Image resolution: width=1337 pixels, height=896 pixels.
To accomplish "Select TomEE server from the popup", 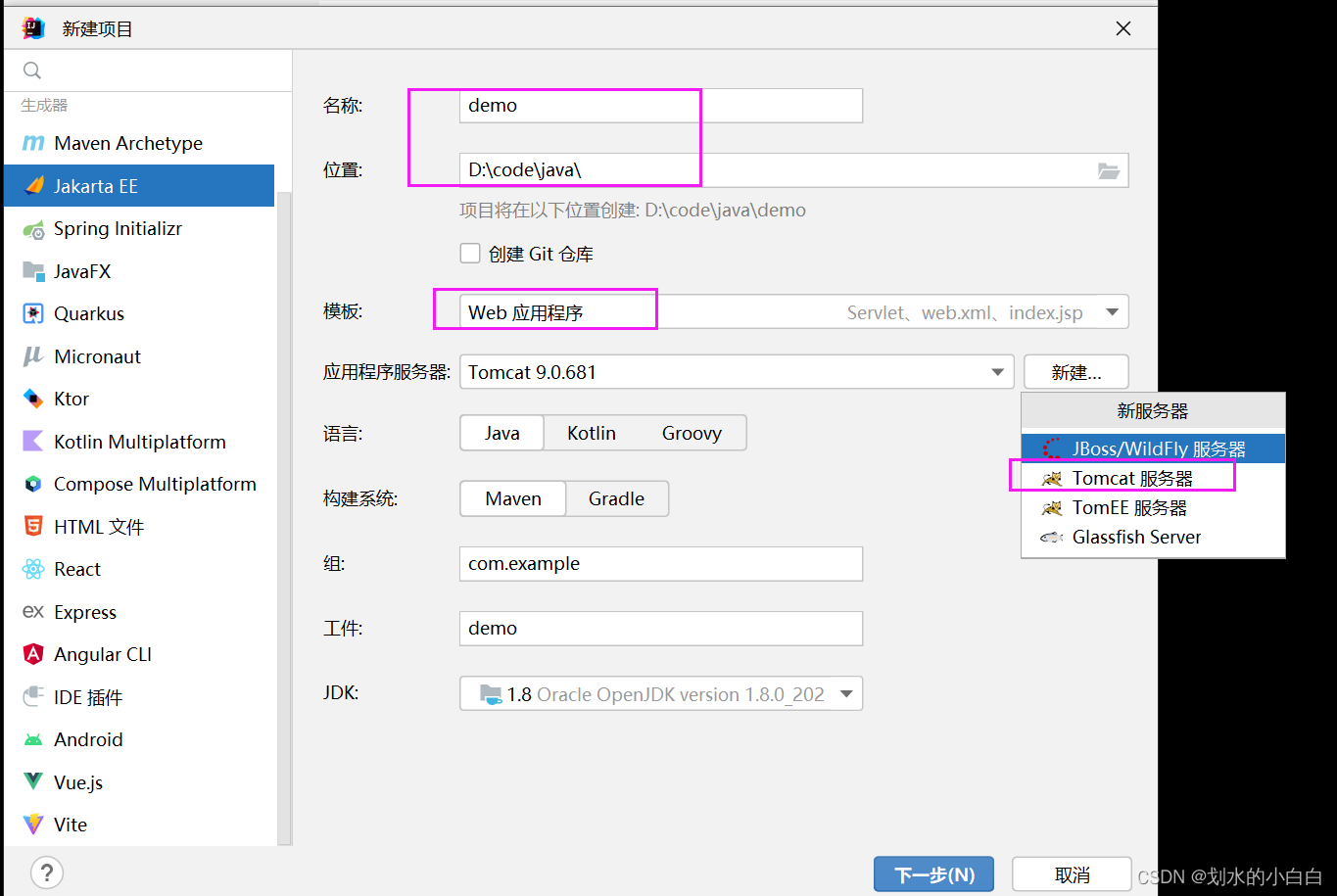I will coord(1153,507).
